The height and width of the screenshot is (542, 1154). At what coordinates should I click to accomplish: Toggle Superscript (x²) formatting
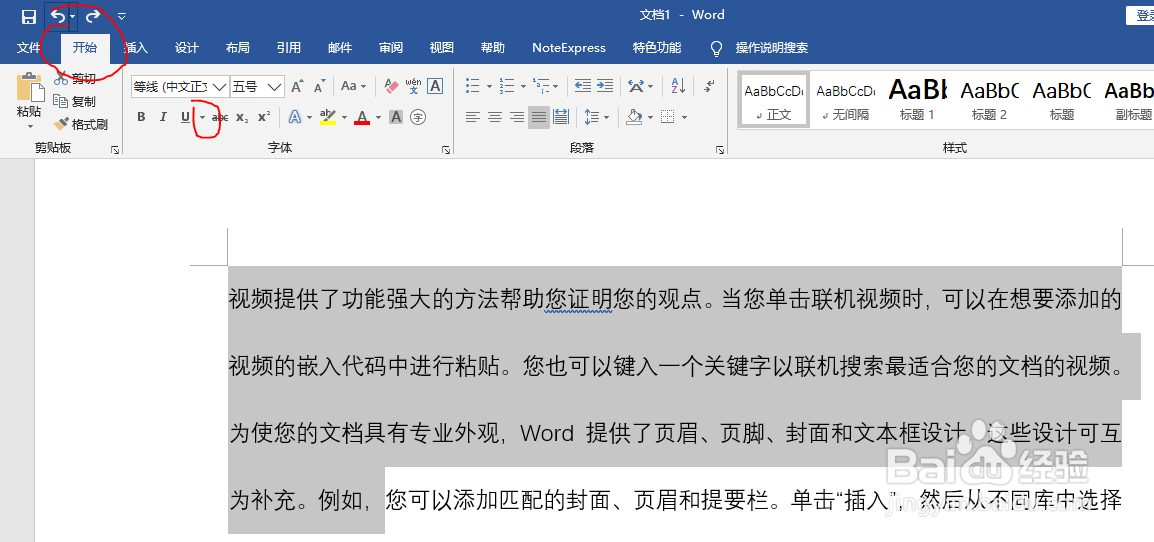[263, 117]
